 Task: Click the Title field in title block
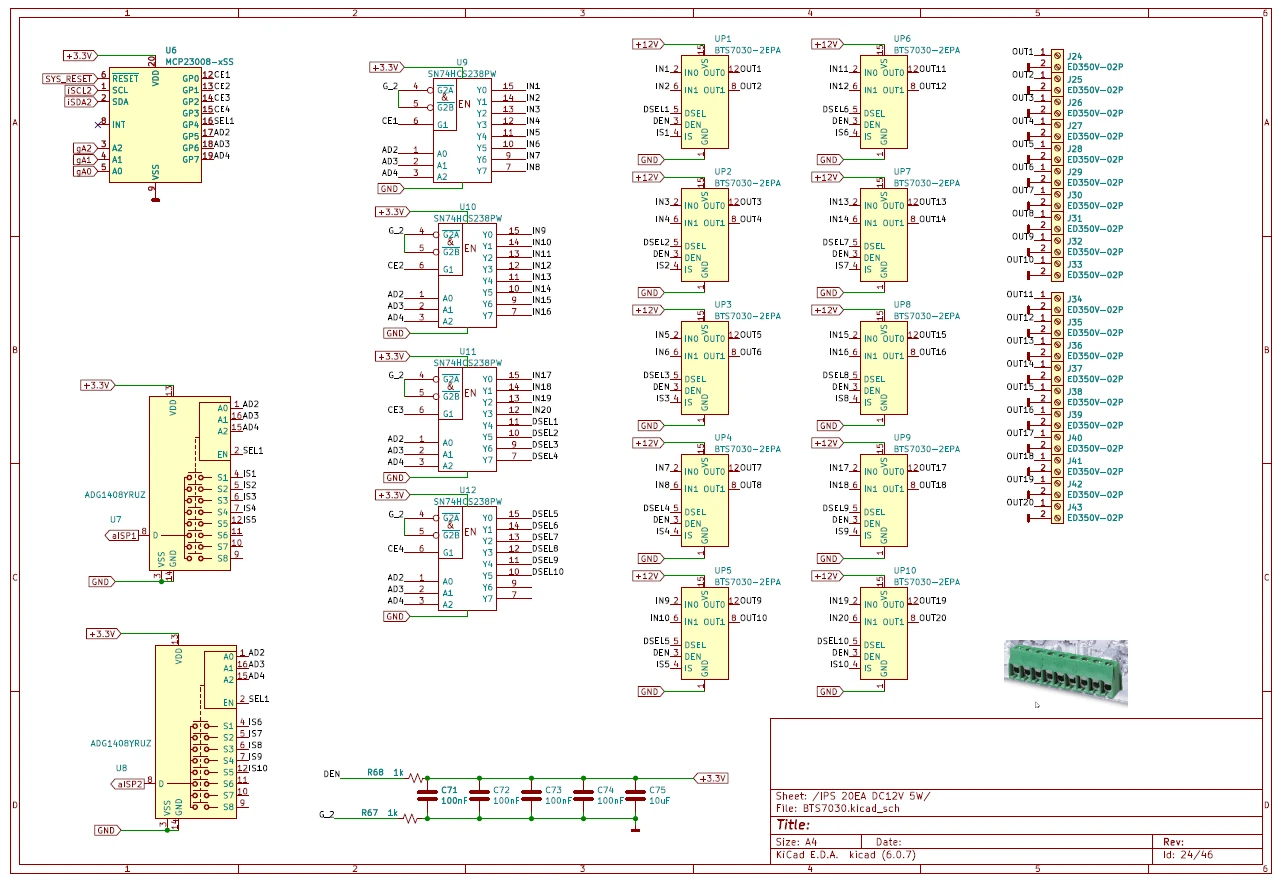point(792,825)
